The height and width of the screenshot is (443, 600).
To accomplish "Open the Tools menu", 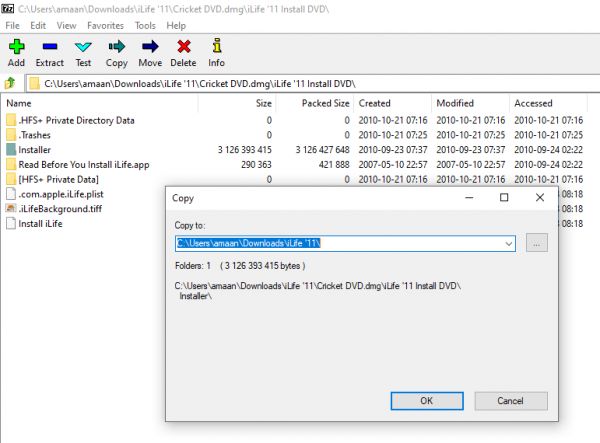I will click(146, 25).
